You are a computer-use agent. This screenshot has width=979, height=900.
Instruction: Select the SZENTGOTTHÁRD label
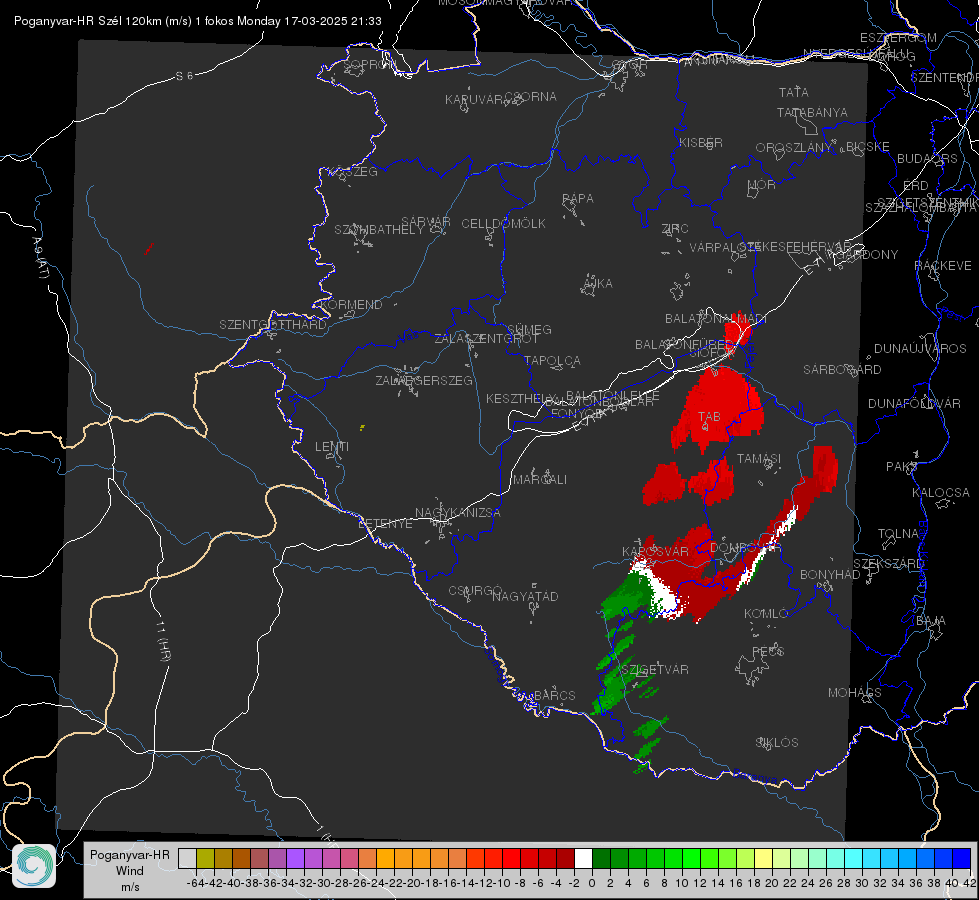click(x=273, y=325)
